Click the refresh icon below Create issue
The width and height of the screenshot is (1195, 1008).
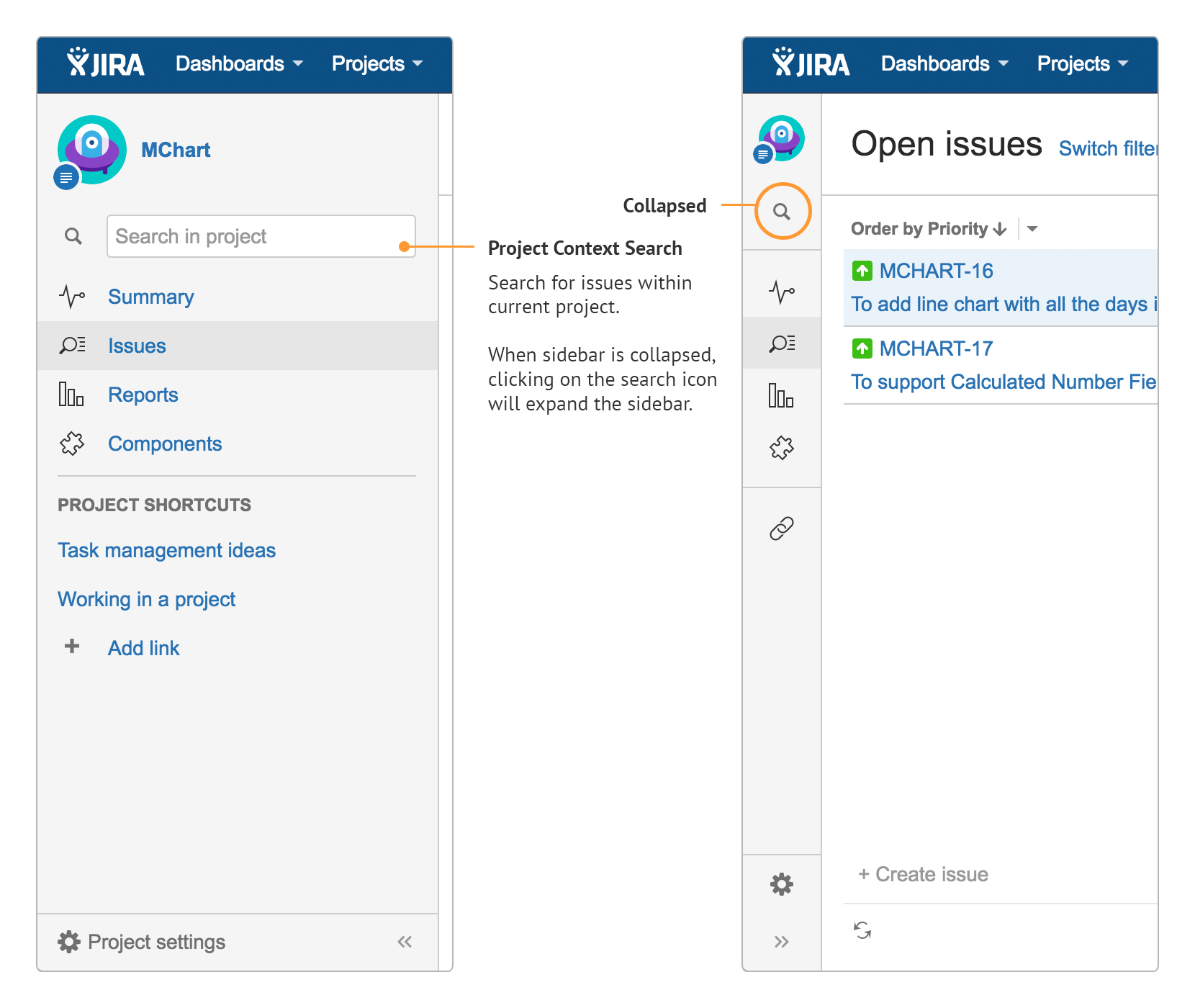click(862, 930)
